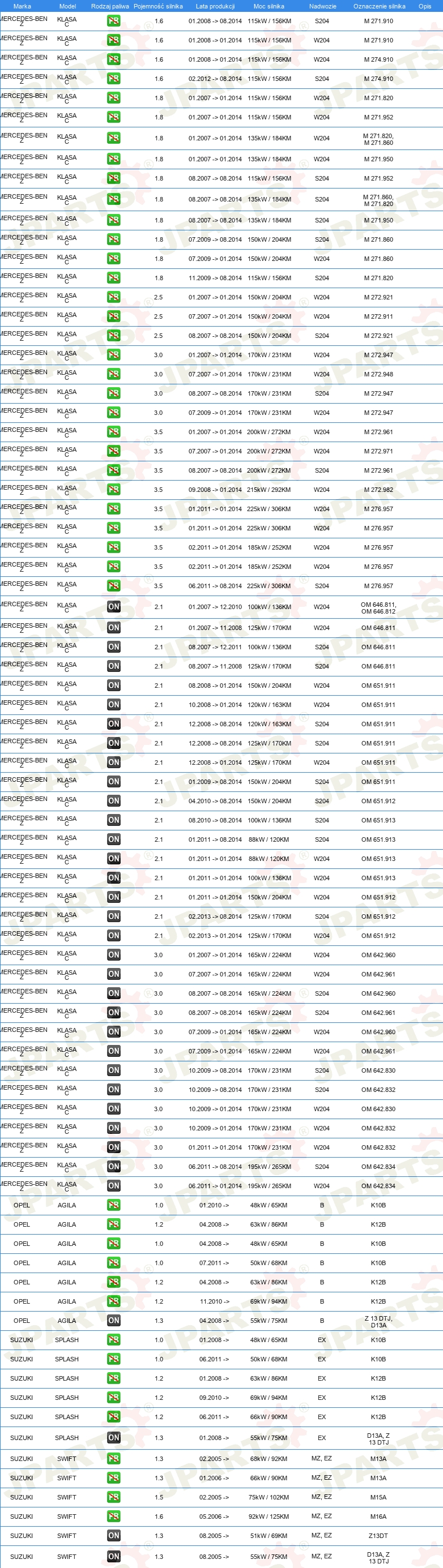Select the production date 09.2010 -> in the Splash row

click(x=214, y=1398)
